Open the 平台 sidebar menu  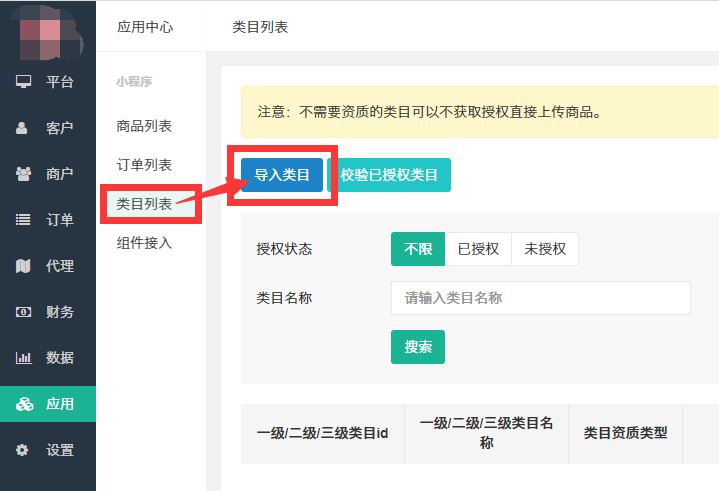(48, 82)
